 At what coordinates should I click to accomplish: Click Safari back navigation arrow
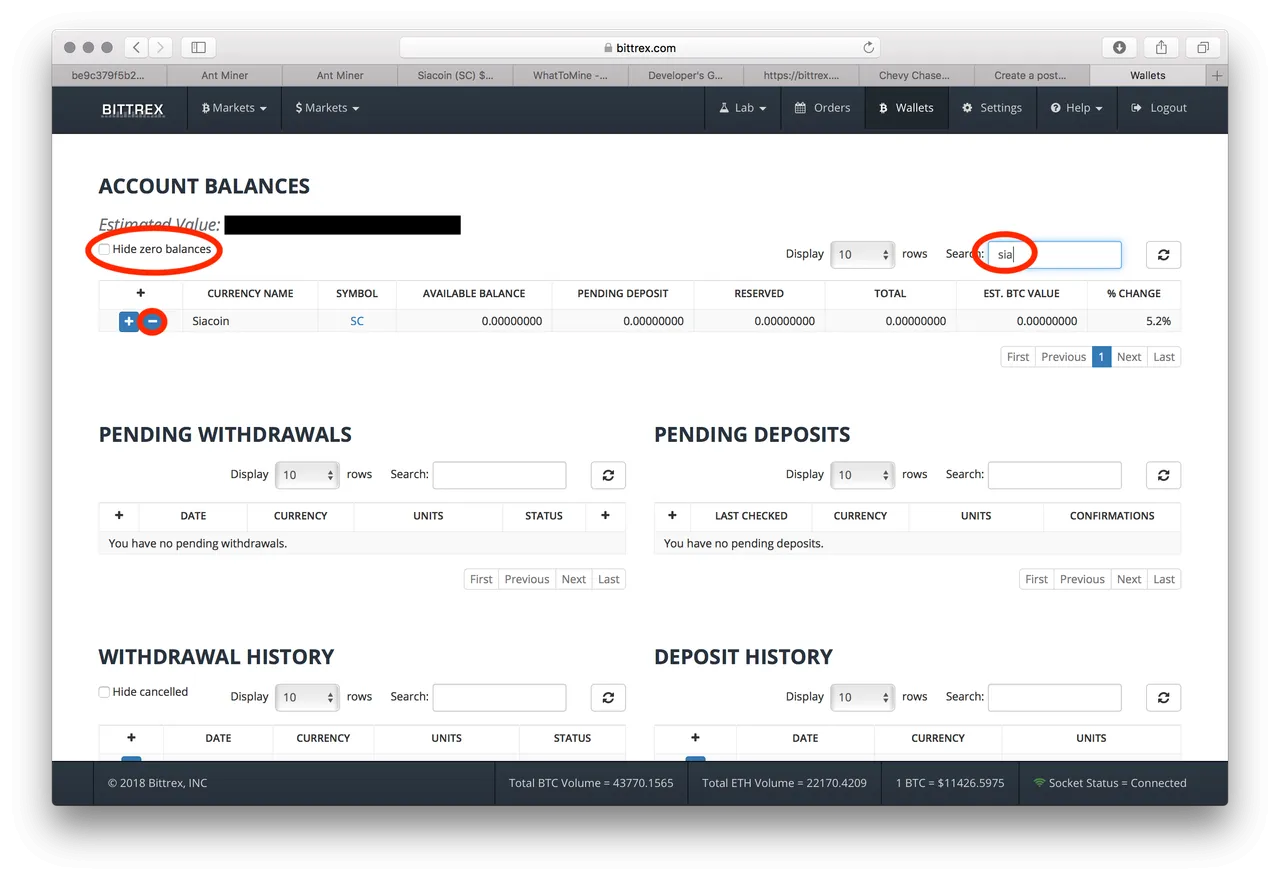click(137, 47)
